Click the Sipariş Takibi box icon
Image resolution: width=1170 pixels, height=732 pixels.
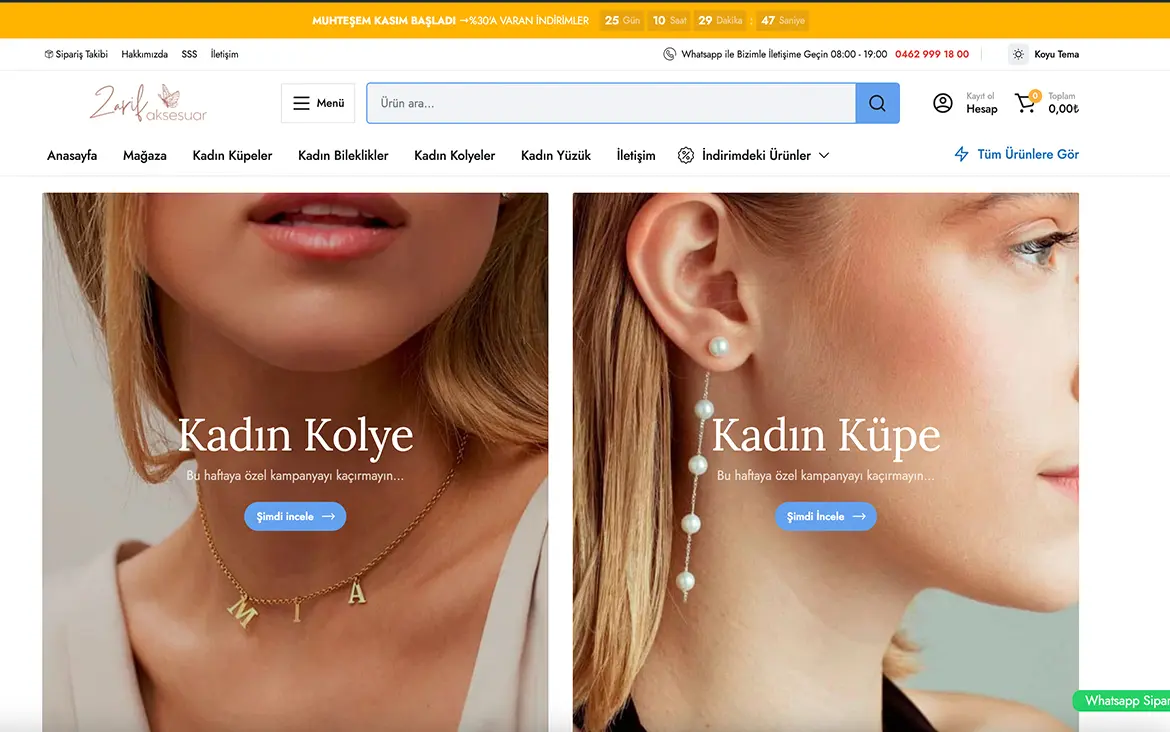[49, 54]
